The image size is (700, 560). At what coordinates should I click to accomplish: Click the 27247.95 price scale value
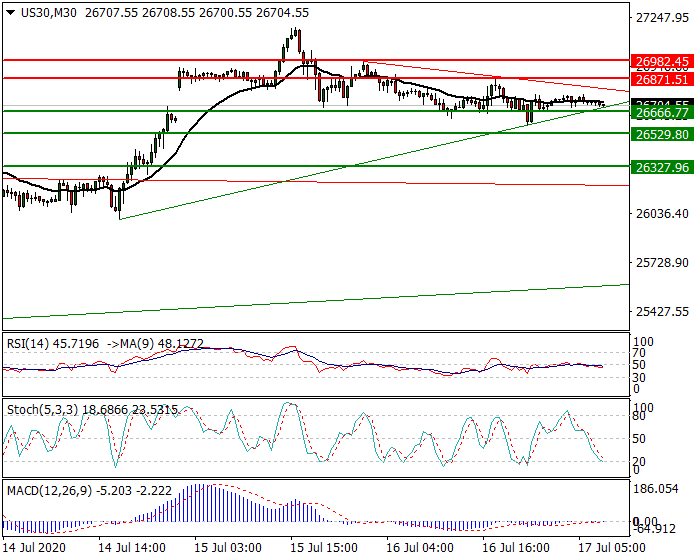(x=662, y=18)
